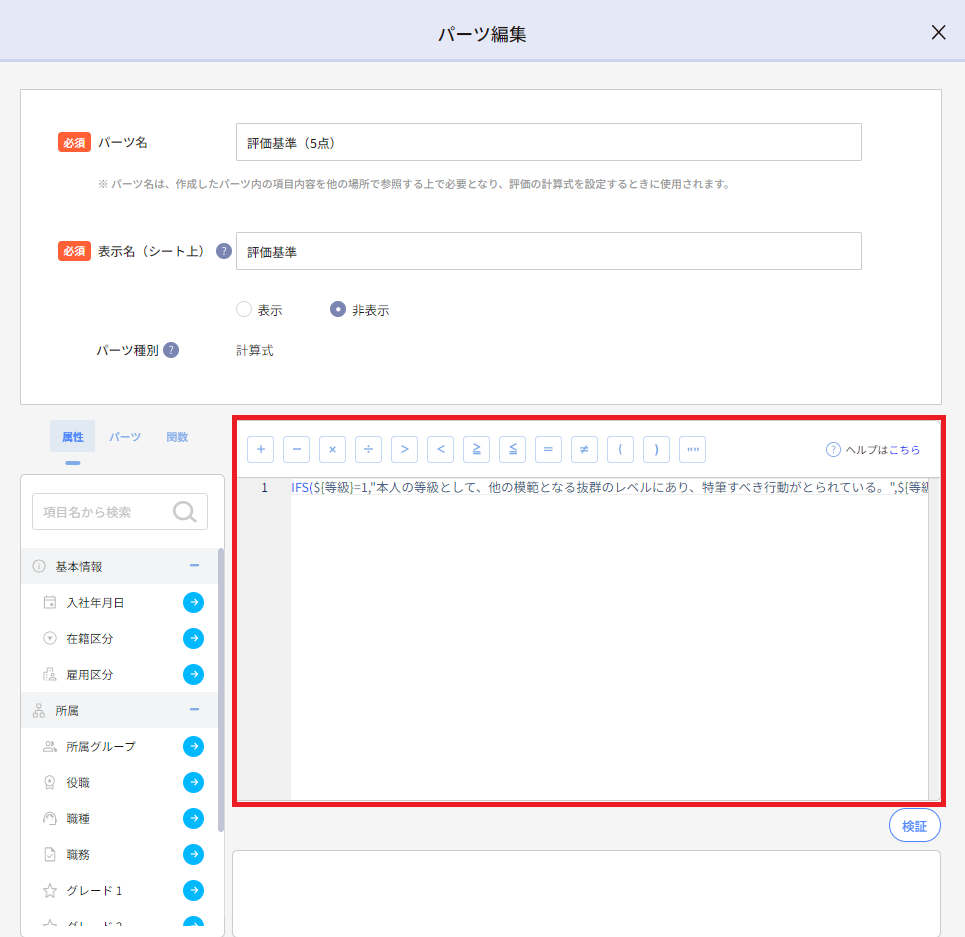Image resolution: width=965 pixels, height=937 pixels.
Task: Insert the multiplication operator button
Action: pos(332,450)
